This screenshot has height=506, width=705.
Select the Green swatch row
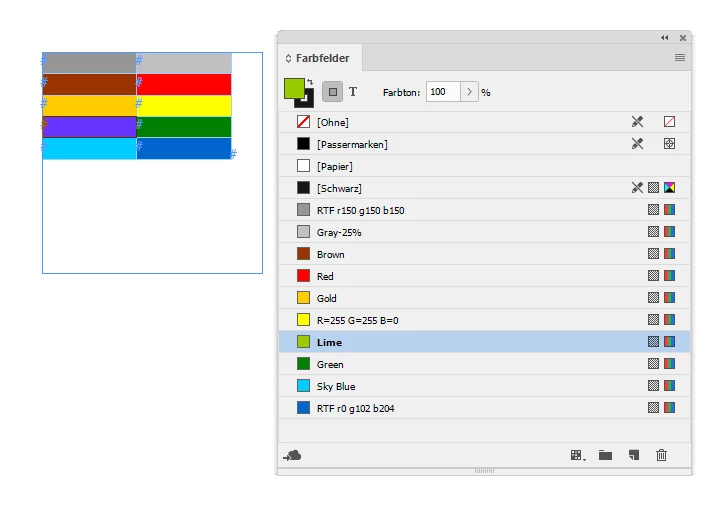[x=484, y=364]
